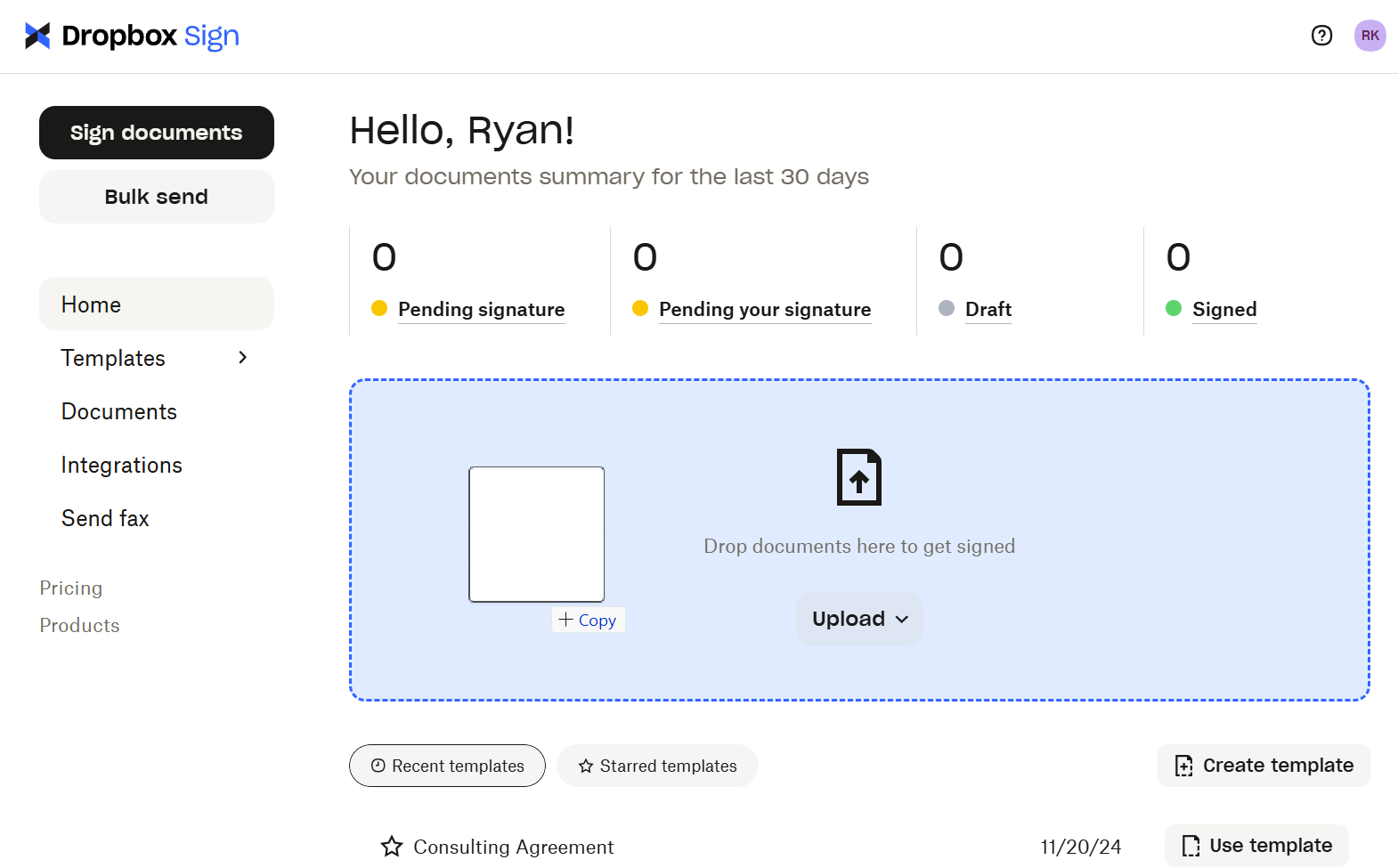Click the 11/20/24 date
1398x868 pixels.
[x=1081, y=847]
